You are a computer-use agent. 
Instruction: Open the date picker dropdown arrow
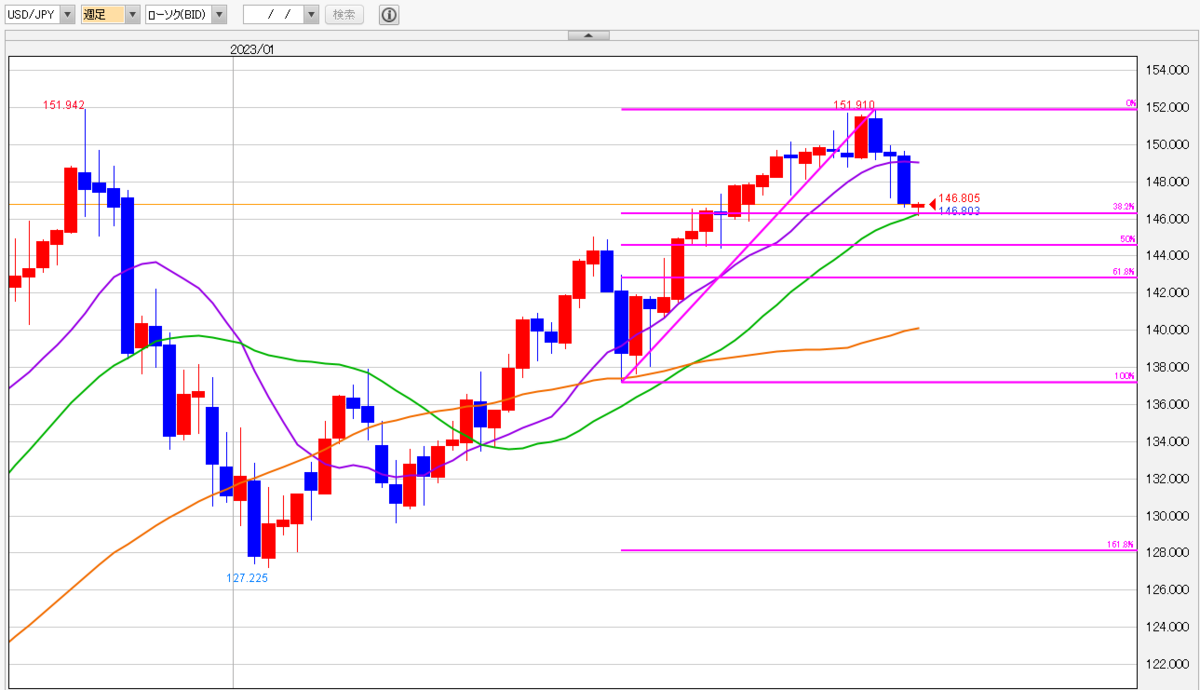click(x=311, y=15)
